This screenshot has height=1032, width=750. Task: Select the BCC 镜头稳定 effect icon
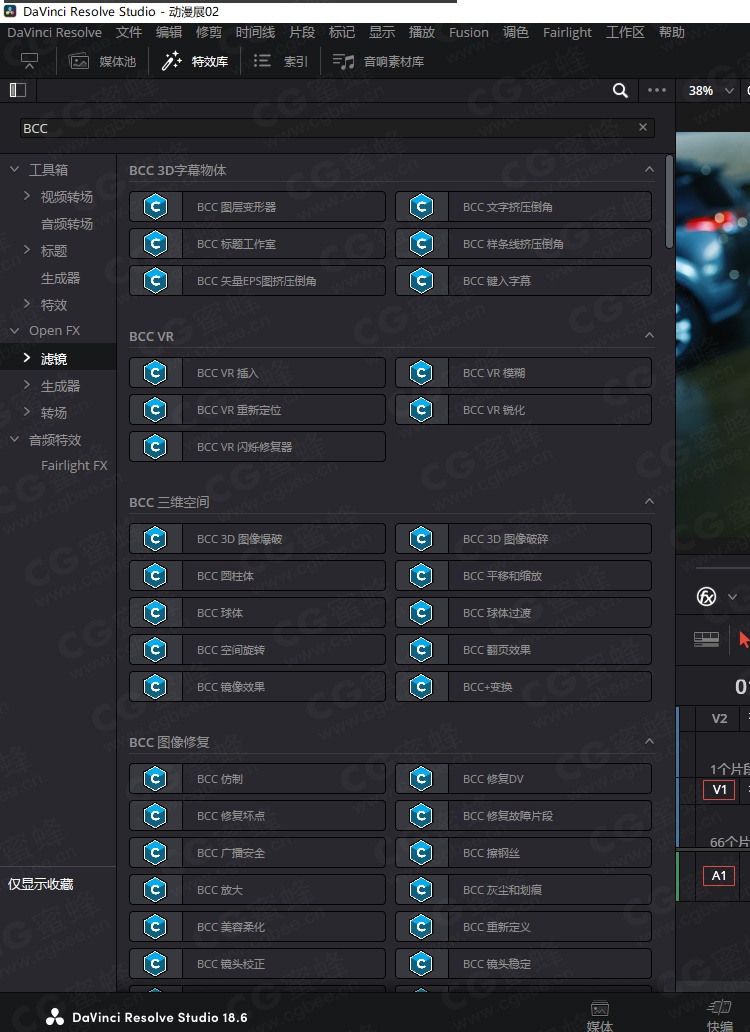421,963
